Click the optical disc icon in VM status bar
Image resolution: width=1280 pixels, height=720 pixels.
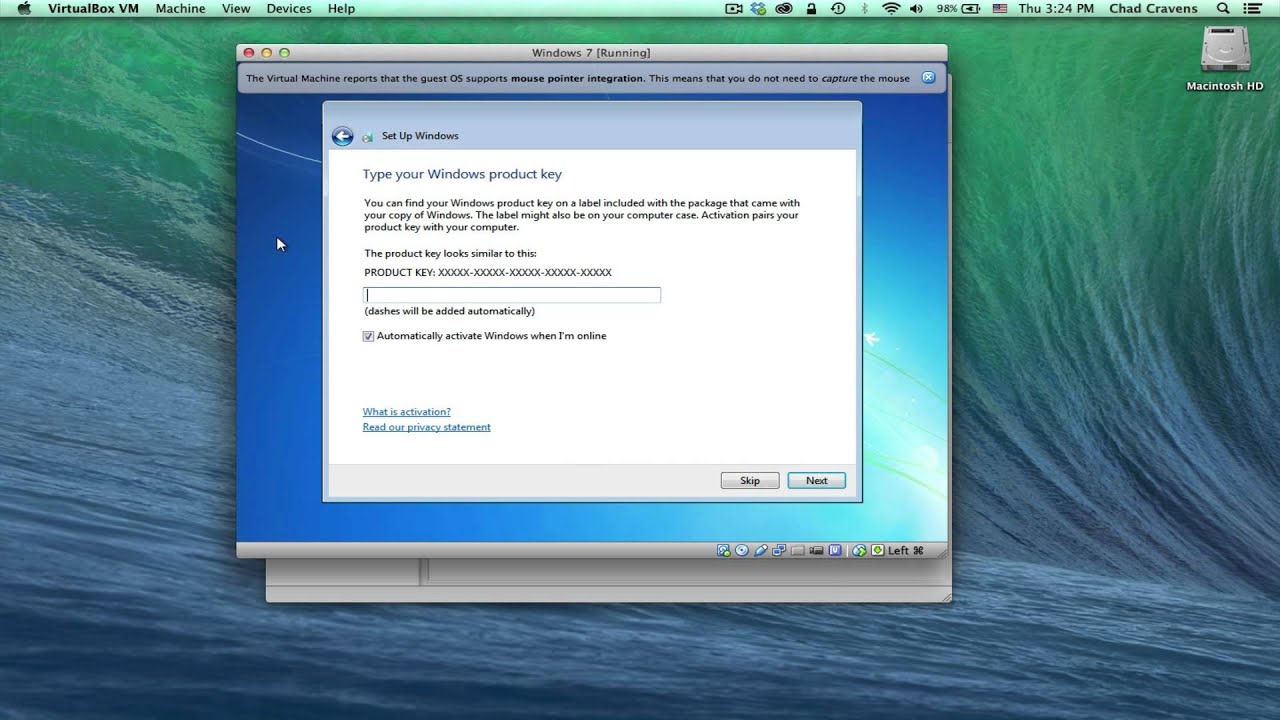click(742, 550)
